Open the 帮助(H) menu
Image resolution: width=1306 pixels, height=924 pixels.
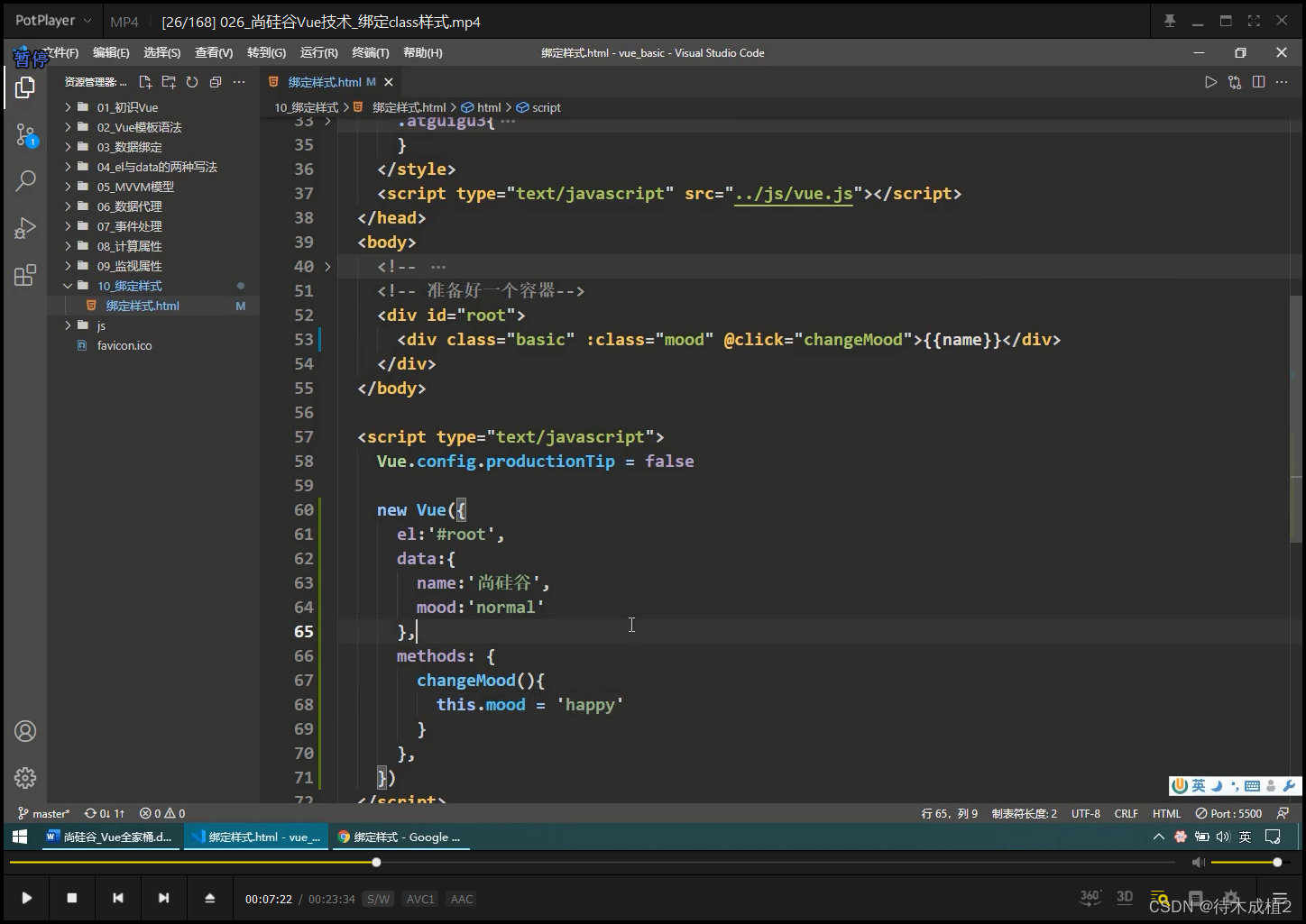point(423,53)
